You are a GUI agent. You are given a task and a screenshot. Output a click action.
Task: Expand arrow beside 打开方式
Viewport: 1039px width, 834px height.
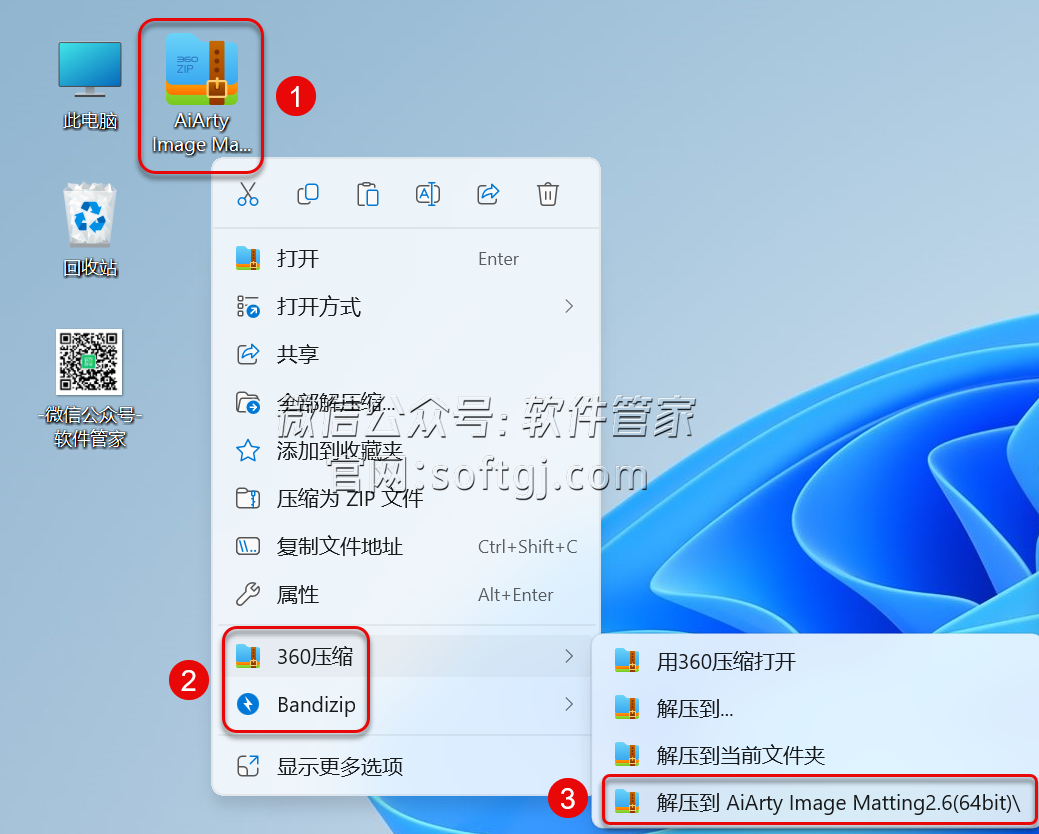569,306
